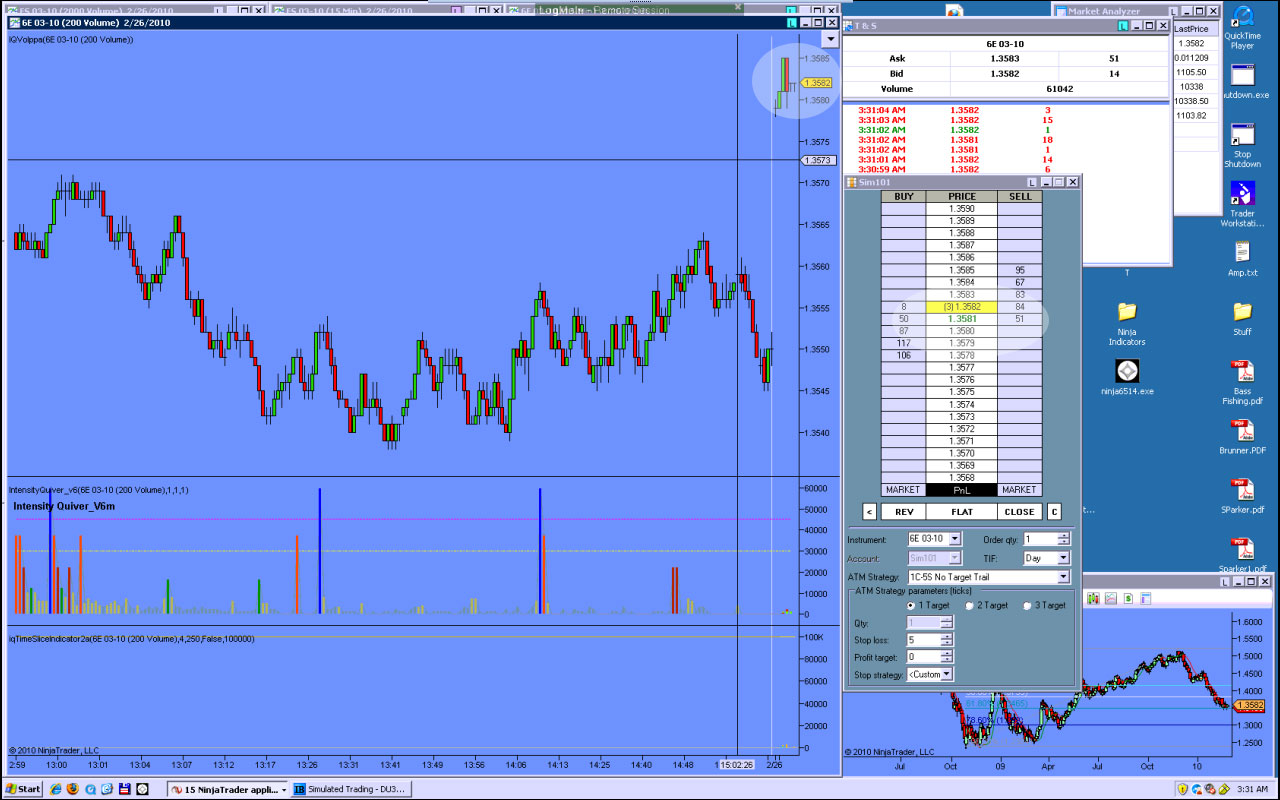Open the Stuff desktop folder

coord(1242,318)
